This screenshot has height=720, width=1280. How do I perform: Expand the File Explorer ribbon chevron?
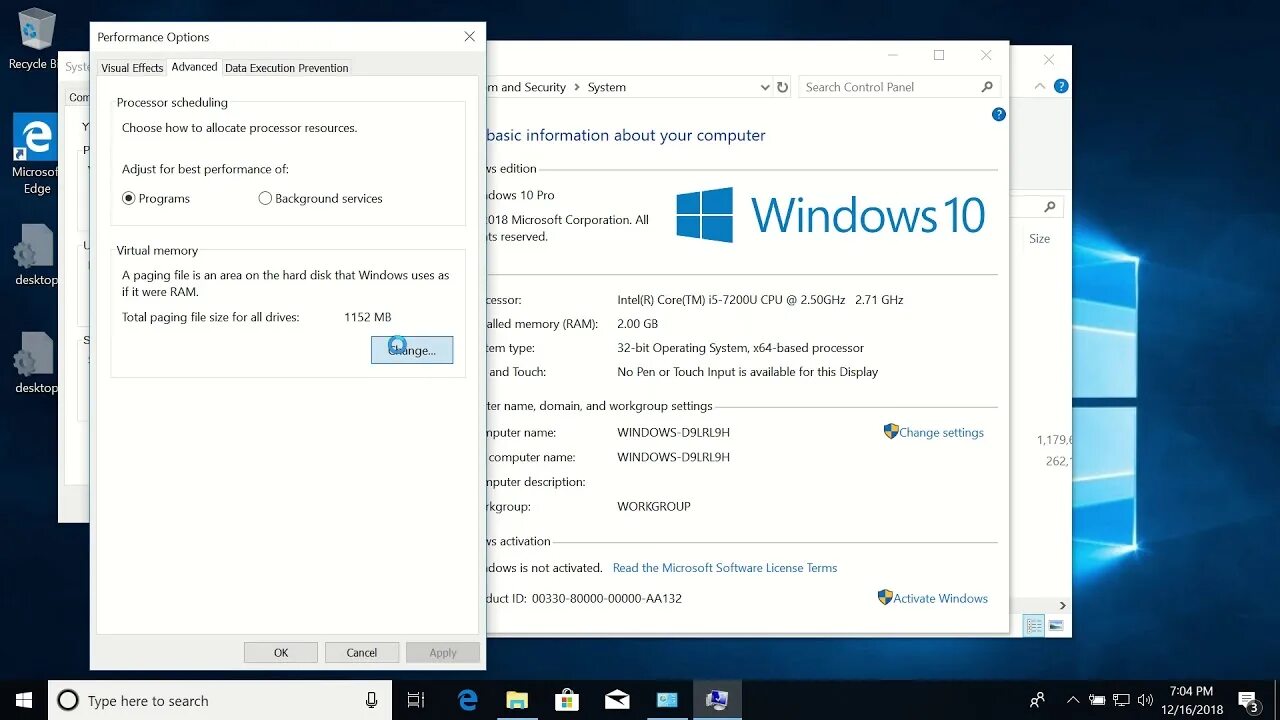(x=1040, y=87)
